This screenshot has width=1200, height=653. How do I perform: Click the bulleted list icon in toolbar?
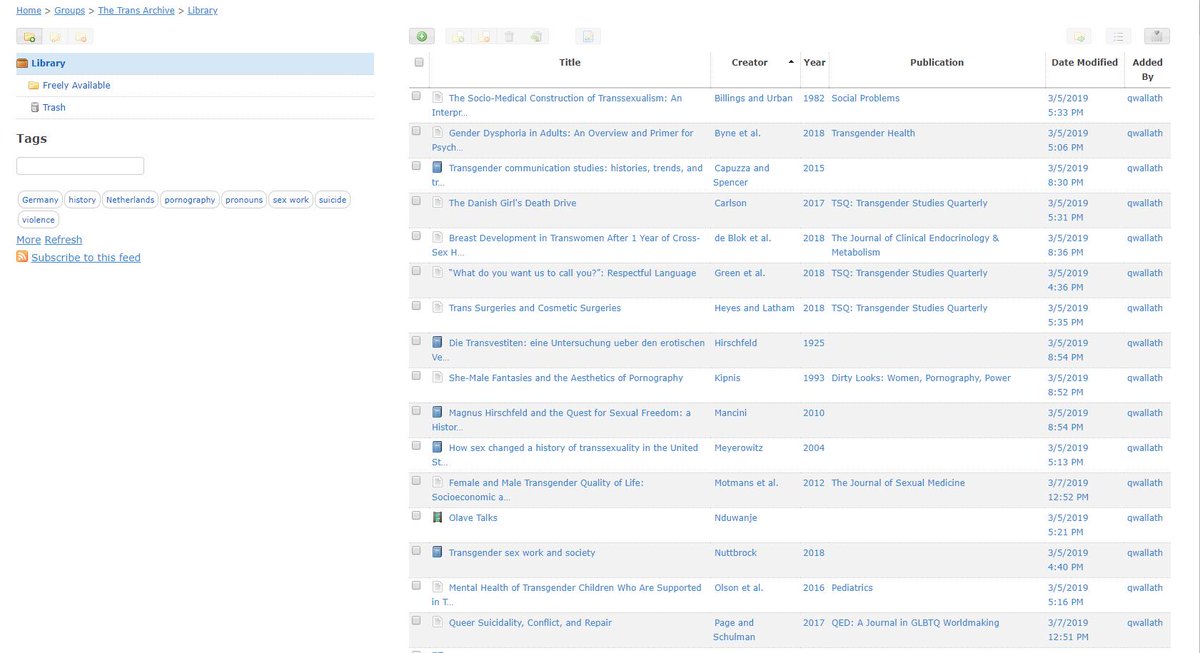(x=1119, y=37)
